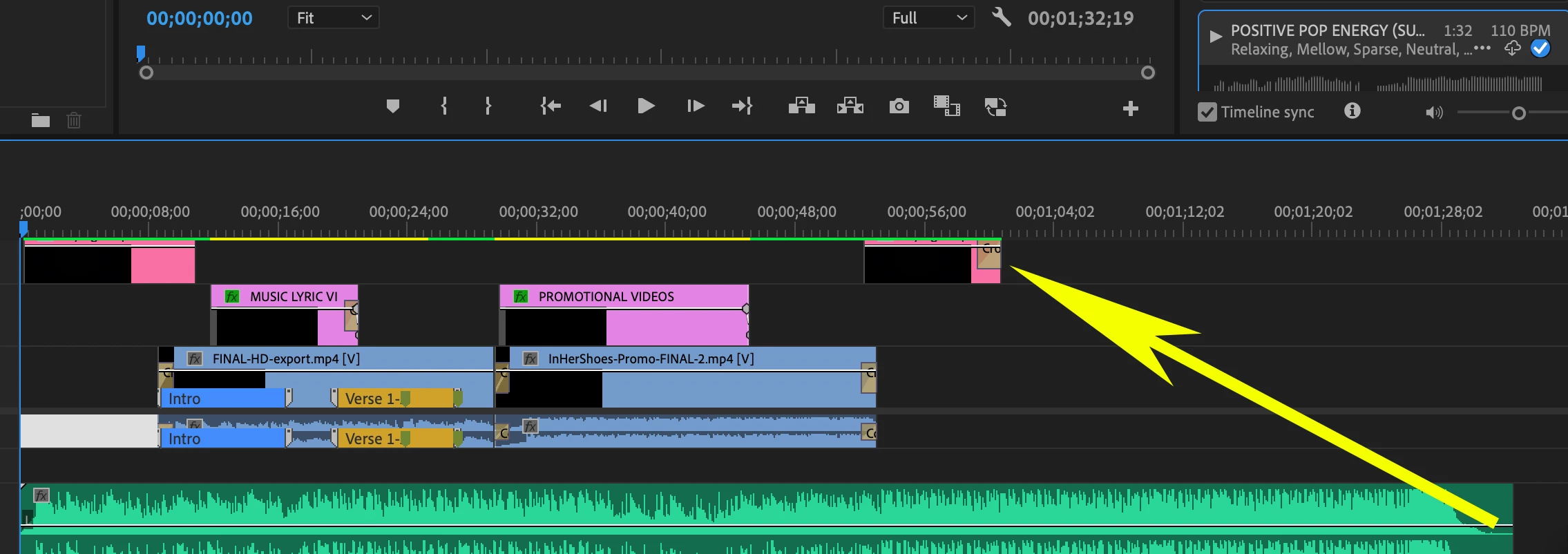Open the button editor plus icon

[1131, 108]
